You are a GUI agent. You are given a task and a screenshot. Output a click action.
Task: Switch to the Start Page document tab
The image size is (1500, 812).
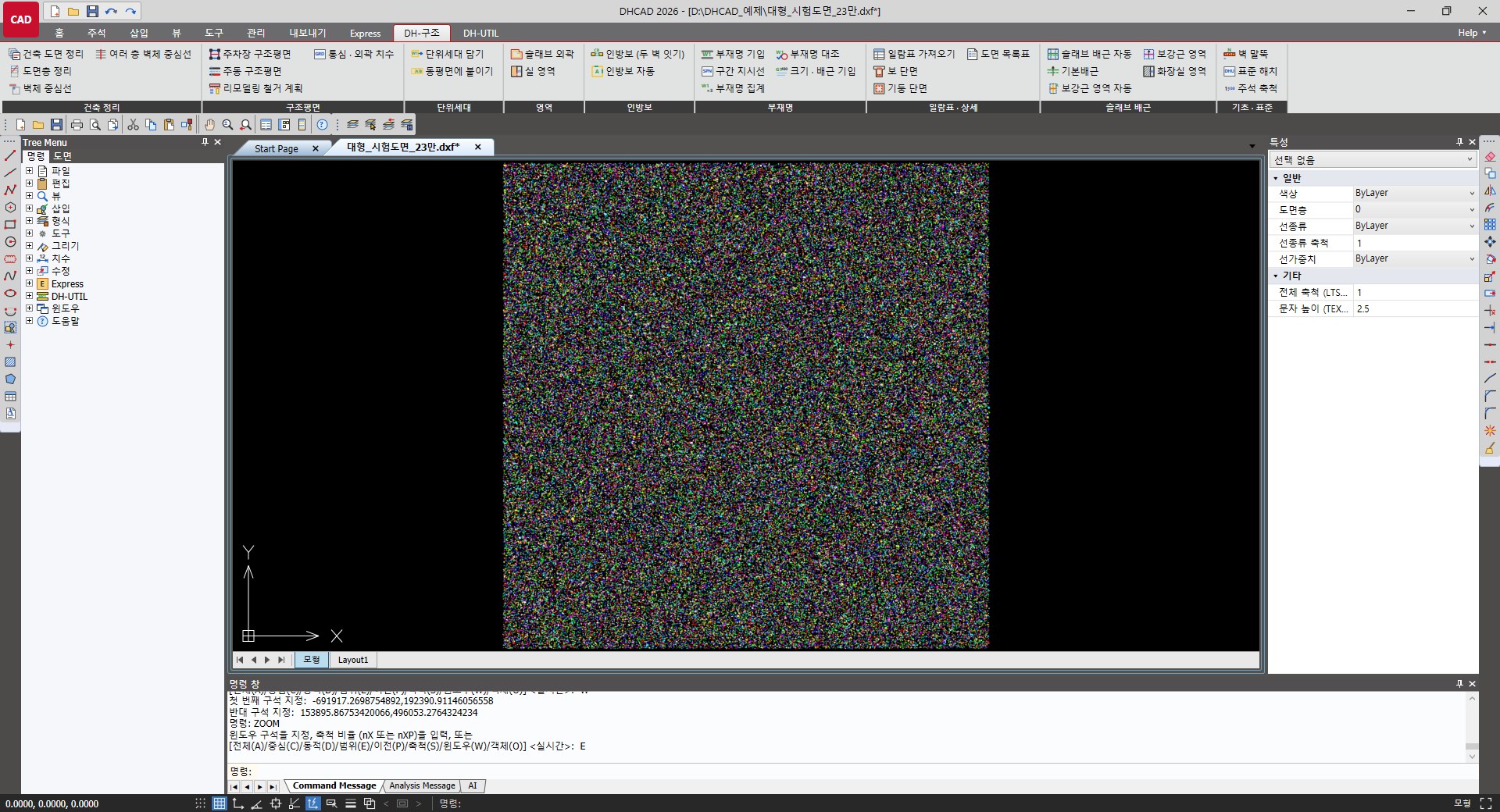(277, 148)
